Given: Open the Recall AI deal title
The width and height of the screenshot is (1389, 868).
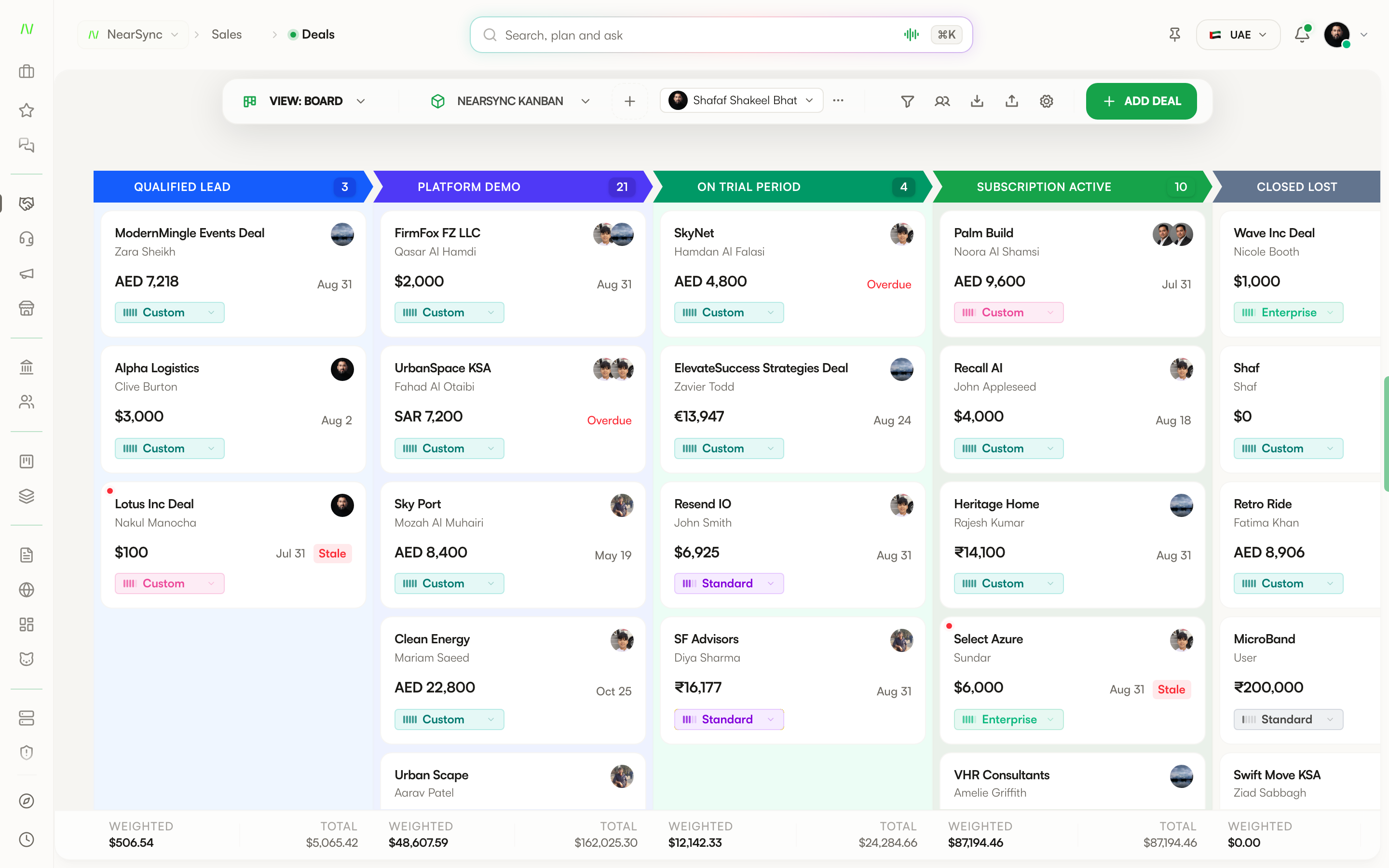Looking at the screenshot, I should coord(978,368).
